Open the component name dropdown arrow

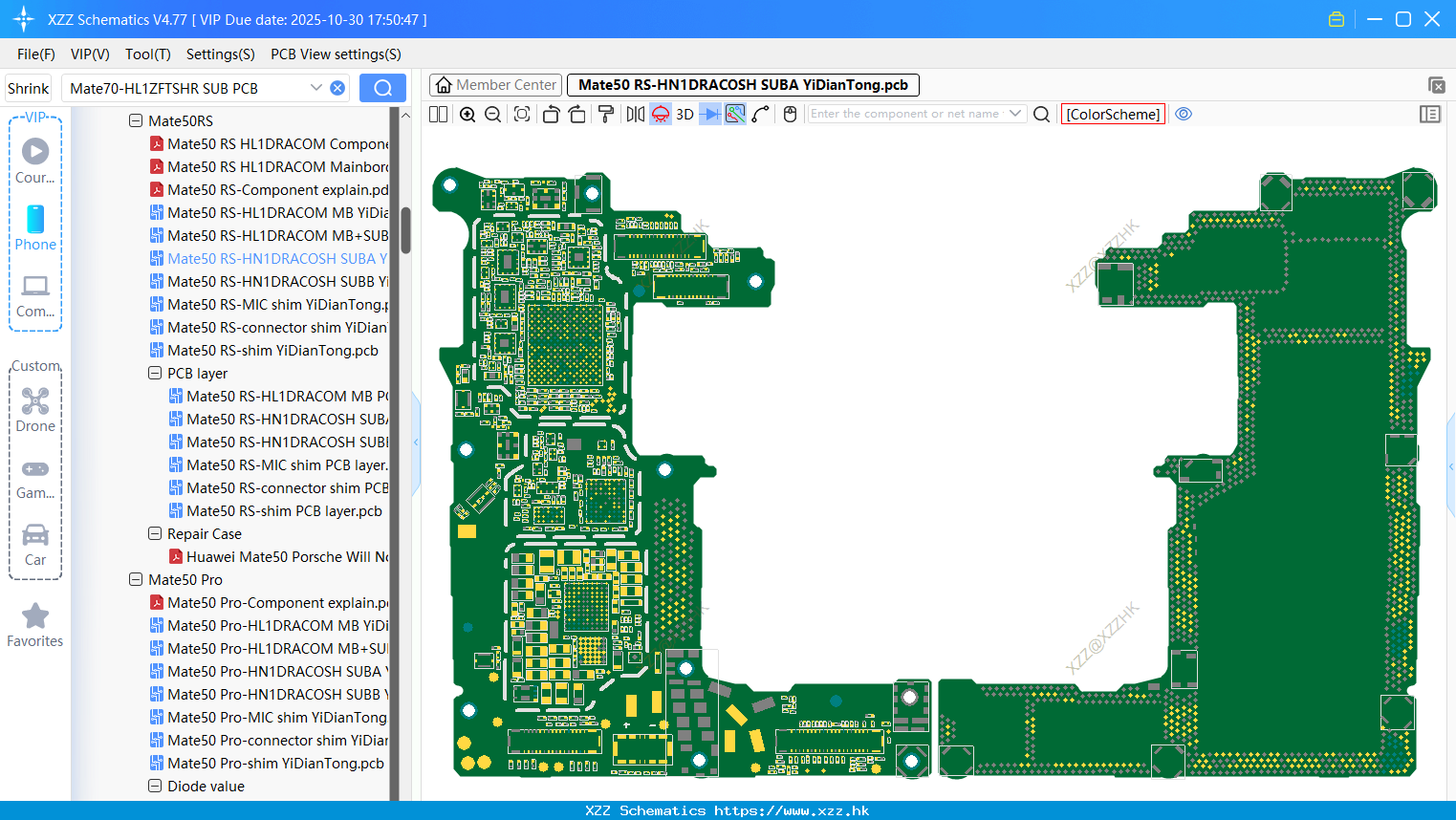coord(1015,114)
